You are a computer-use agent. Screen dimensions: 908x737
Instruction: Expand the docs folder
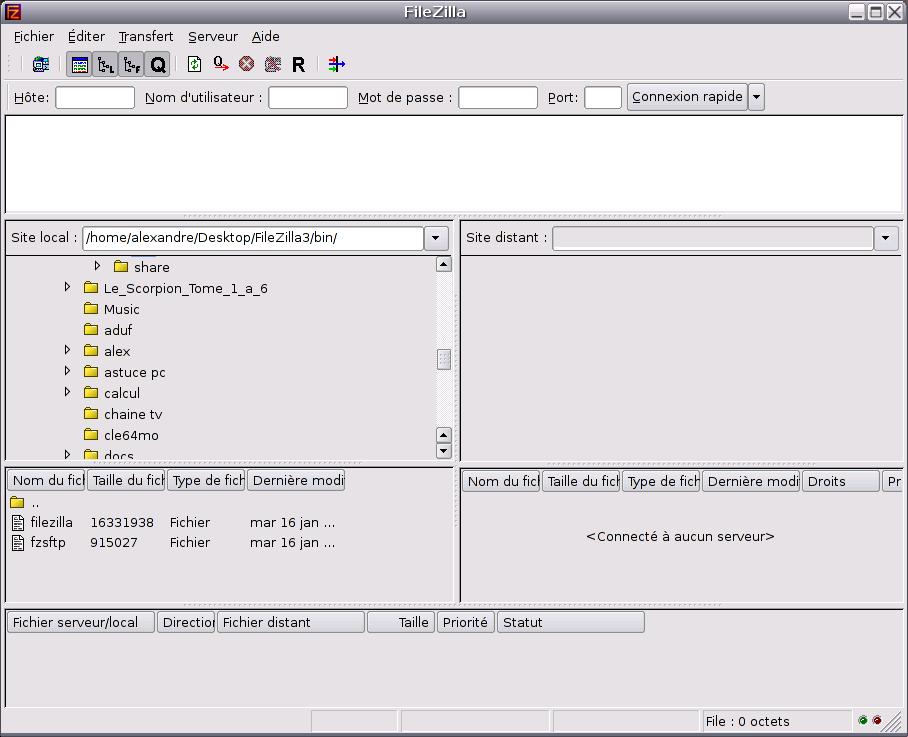(x=67, y=454)
